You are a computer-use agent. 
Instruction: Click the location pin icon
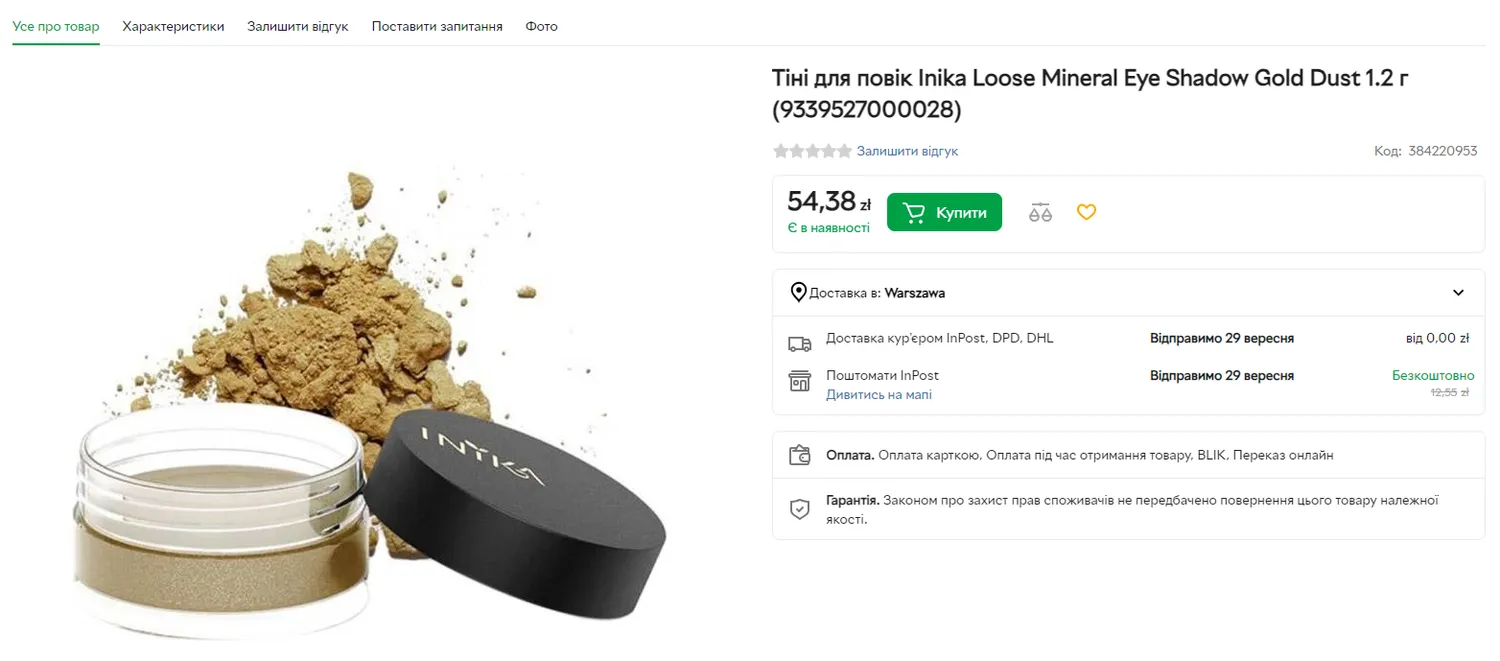(798, 293)
